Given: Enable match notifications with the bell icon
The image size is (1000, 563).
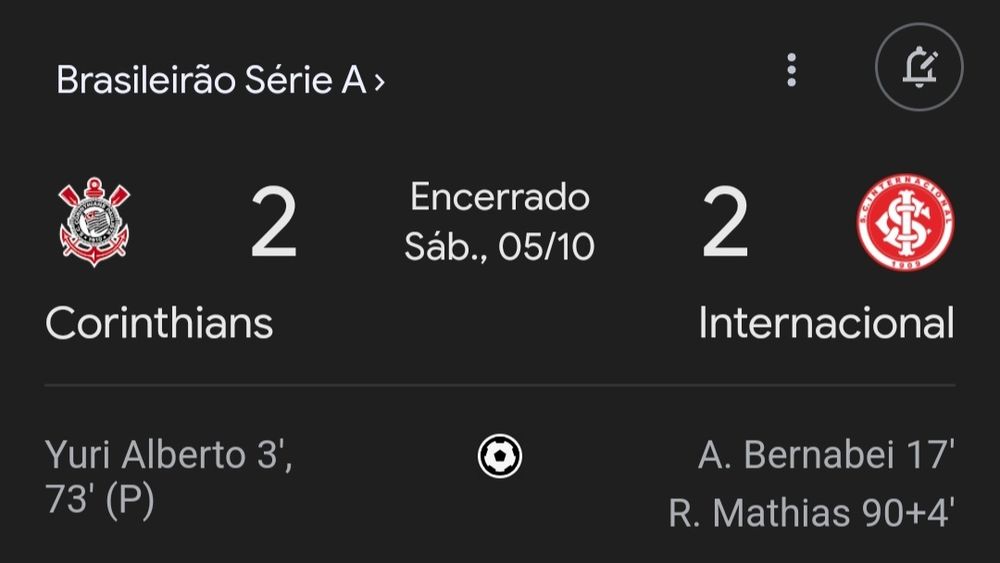Looking at the screenshot, I should (918, 69).
